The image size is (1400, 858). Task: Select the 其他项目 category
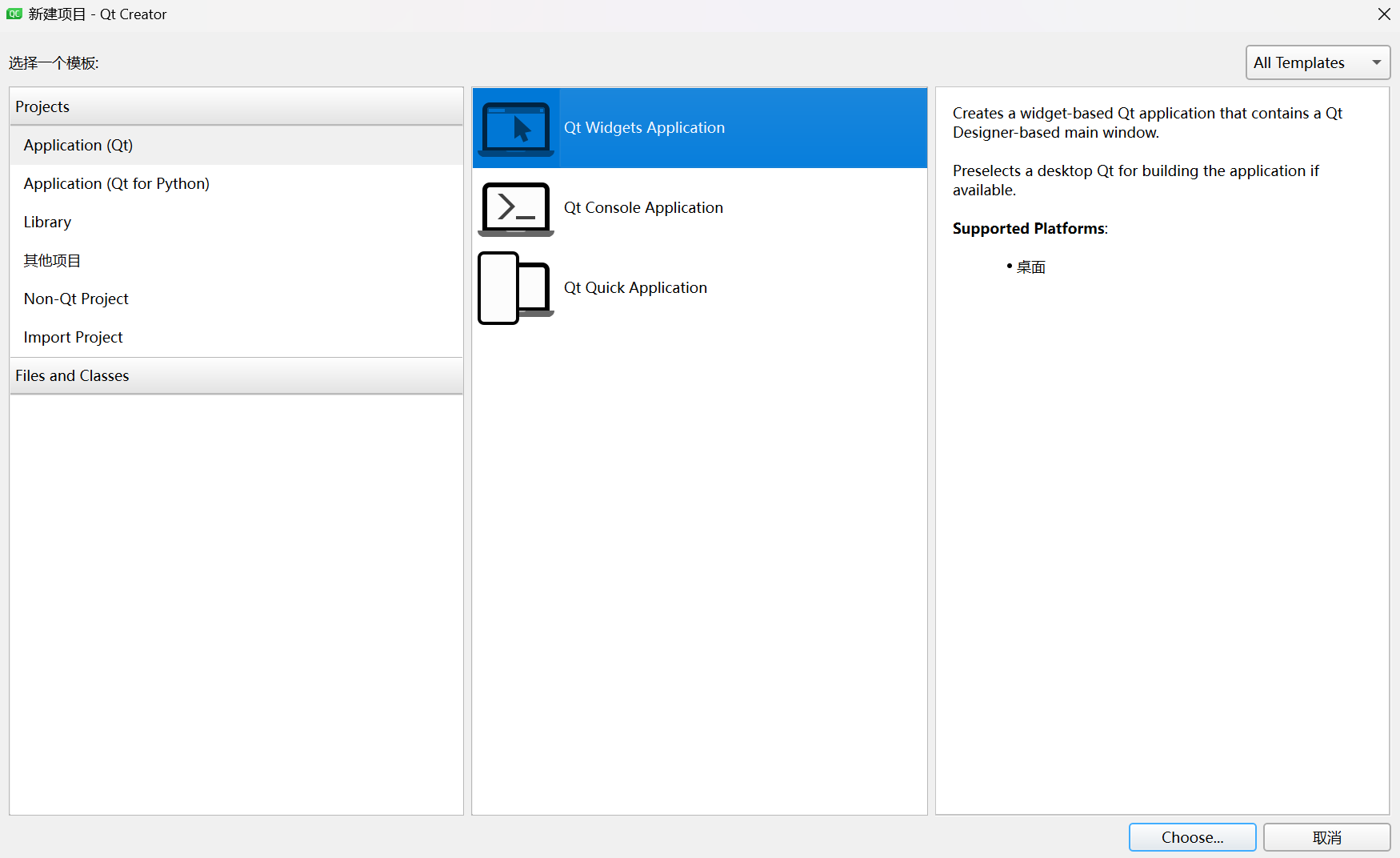237,260
